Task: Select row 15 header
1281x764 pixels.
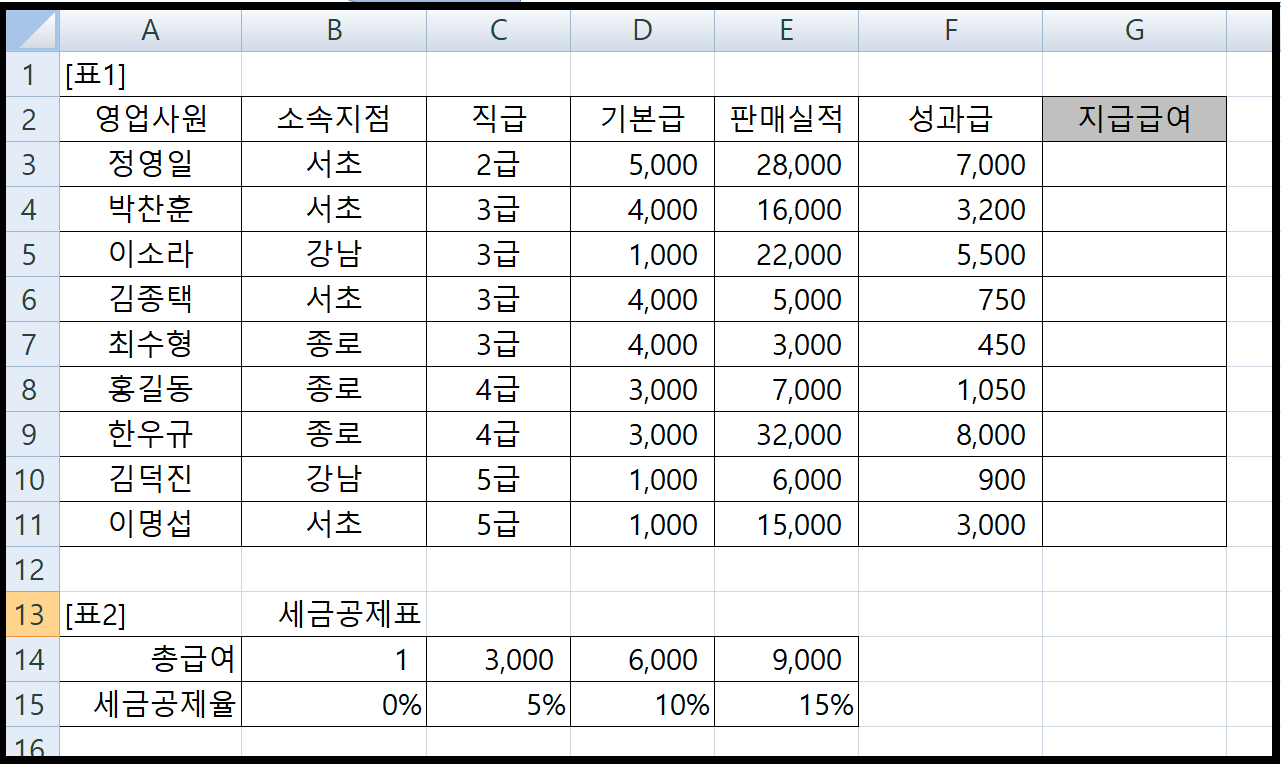Action: tap(32, 704)
